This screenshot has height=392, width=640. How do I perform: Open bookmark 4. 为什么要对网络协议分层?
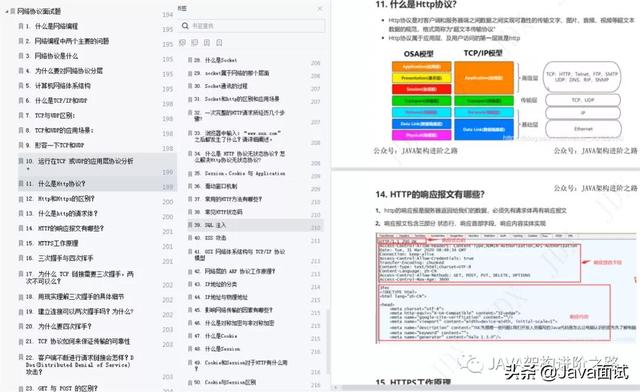(x=64, y=71)
